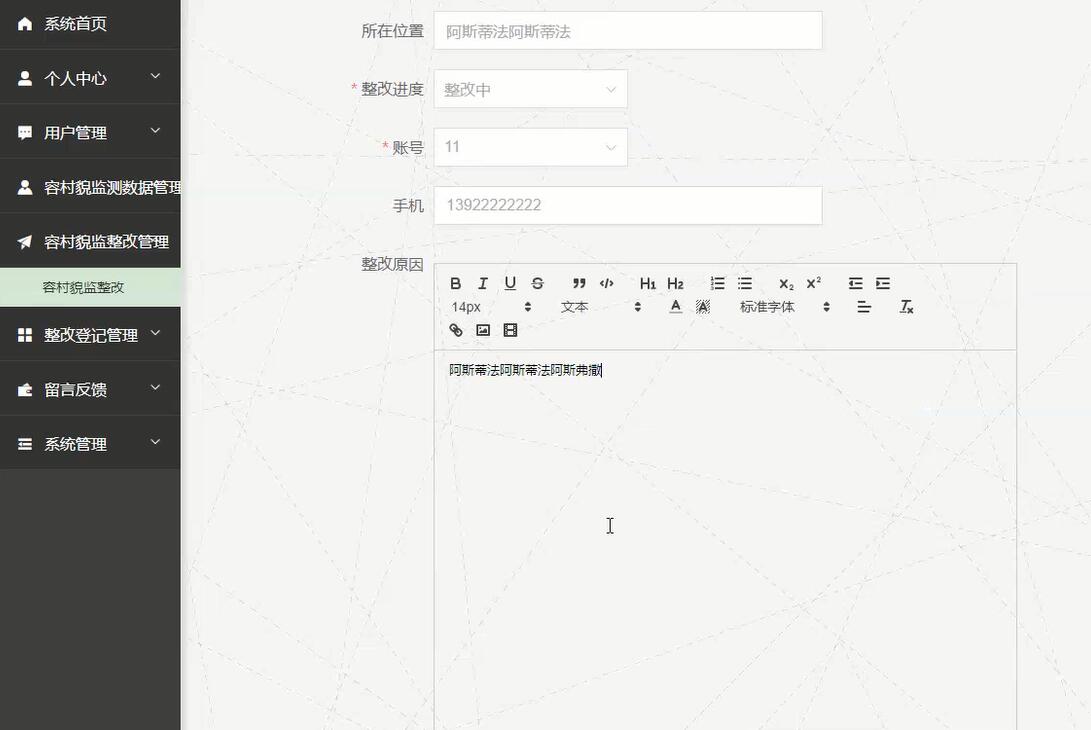
Task: Apply subscript formatting
Action: [785, 283]
